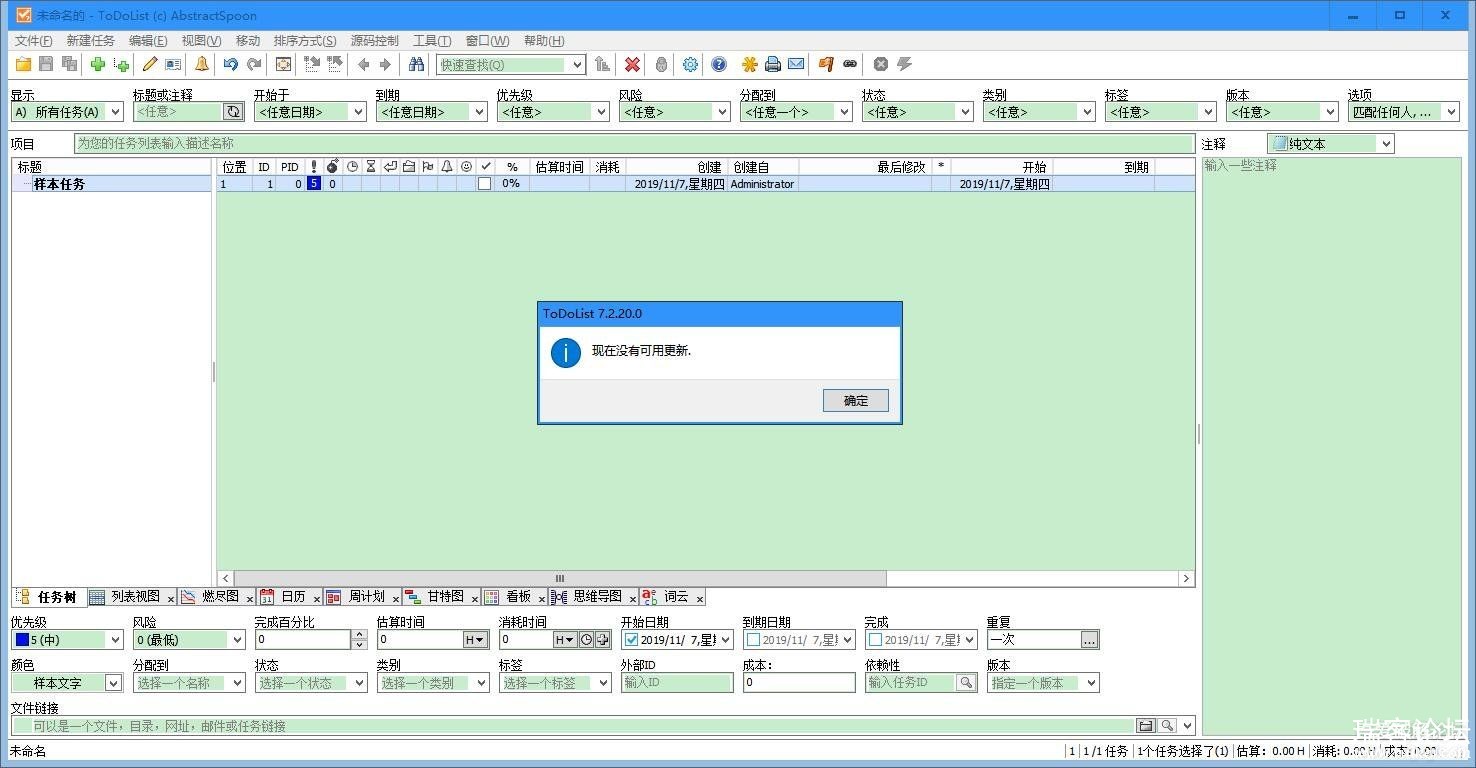Click the browse folder icon in file link field
The height and width of the screenshot is (768, 1476).
point(1146,726)
